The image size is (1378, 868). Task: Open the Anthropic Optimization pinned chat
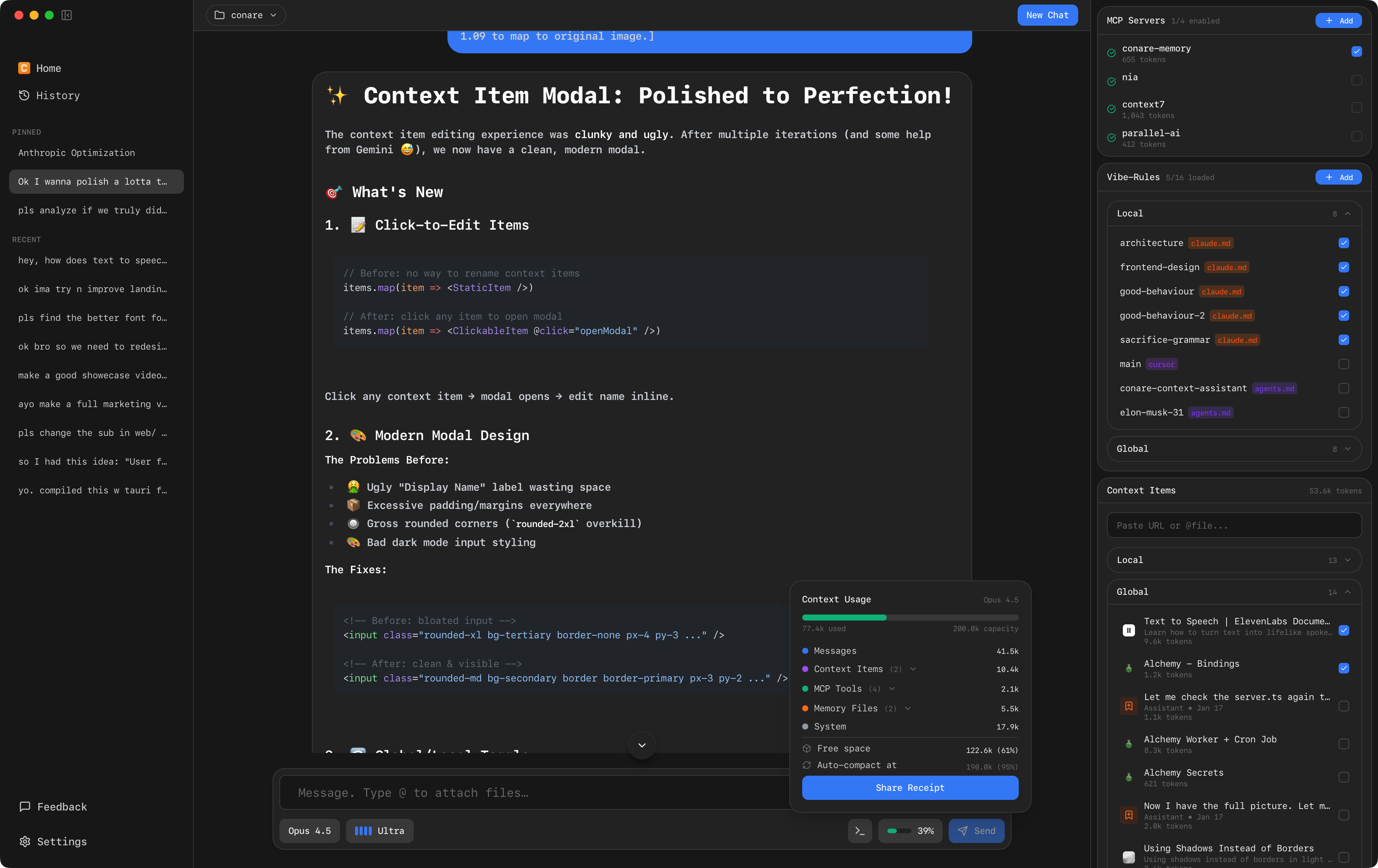pos(77,152)
